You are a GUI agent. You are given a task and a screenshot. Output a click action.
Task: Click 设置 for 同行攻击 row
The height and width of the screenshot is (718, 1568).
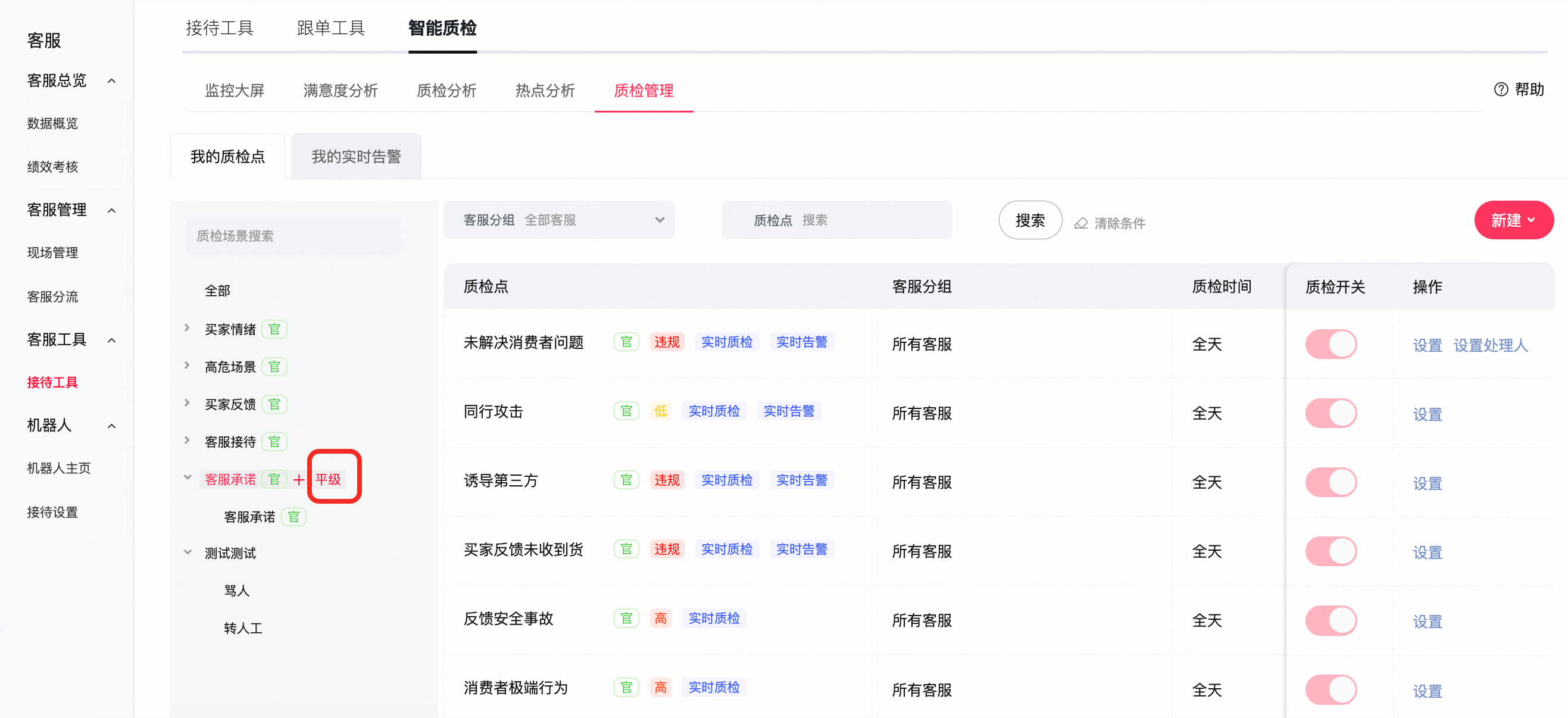(1427, 415)
